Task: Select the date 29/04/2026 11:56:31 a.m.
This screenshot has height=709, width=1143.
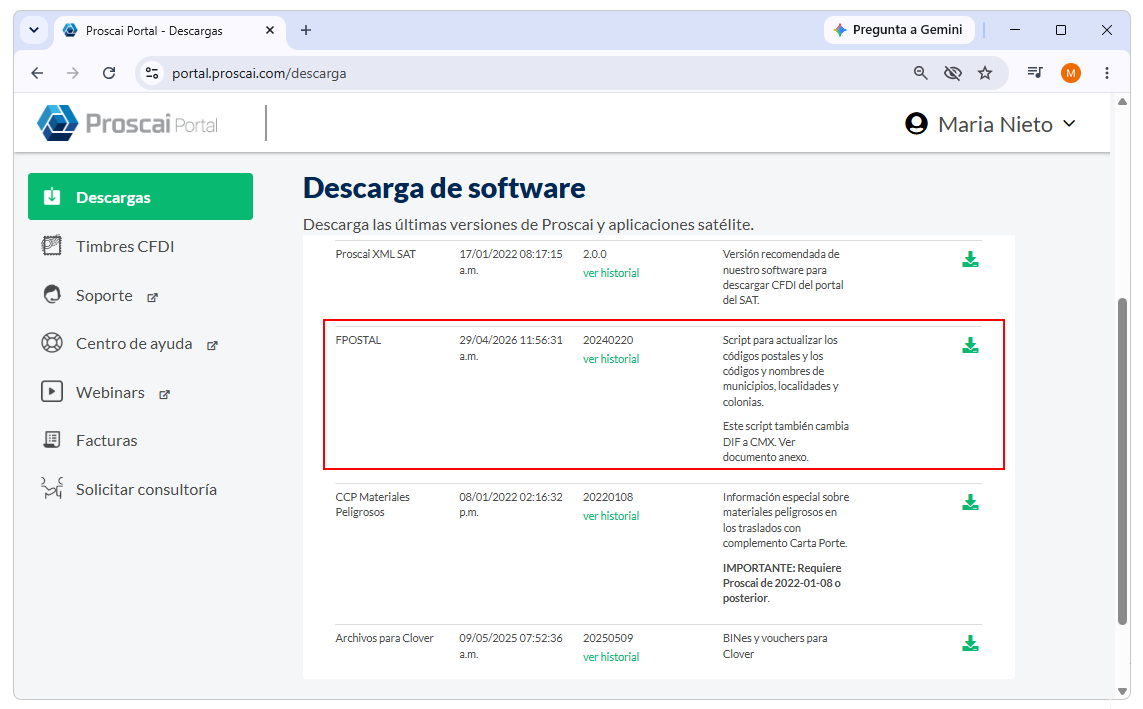Action: [511, 348]
